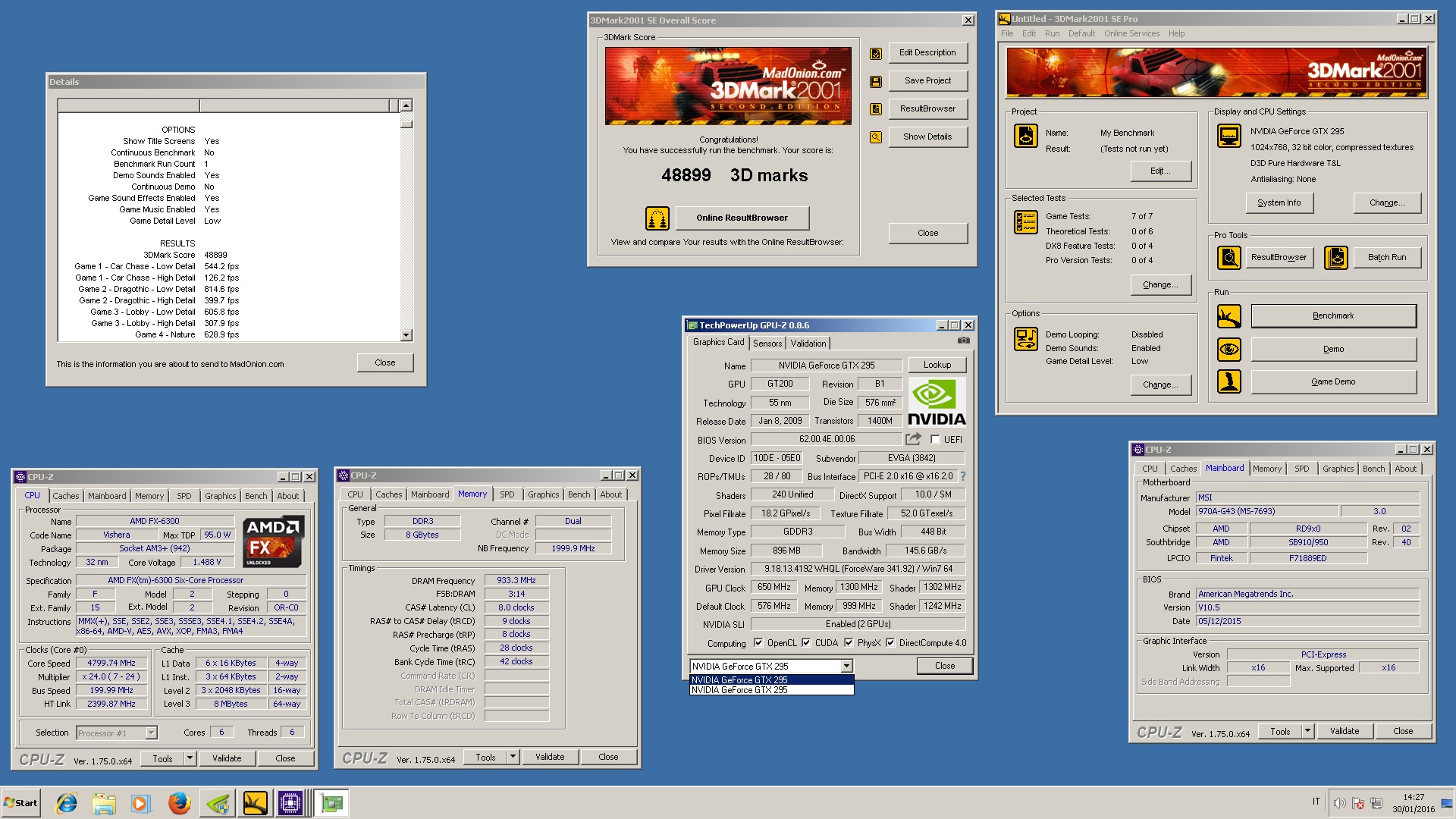The width and height of the screenshot is (1456, 819).
Task: Click the Demo eye icon
Action: point(1229,350)
